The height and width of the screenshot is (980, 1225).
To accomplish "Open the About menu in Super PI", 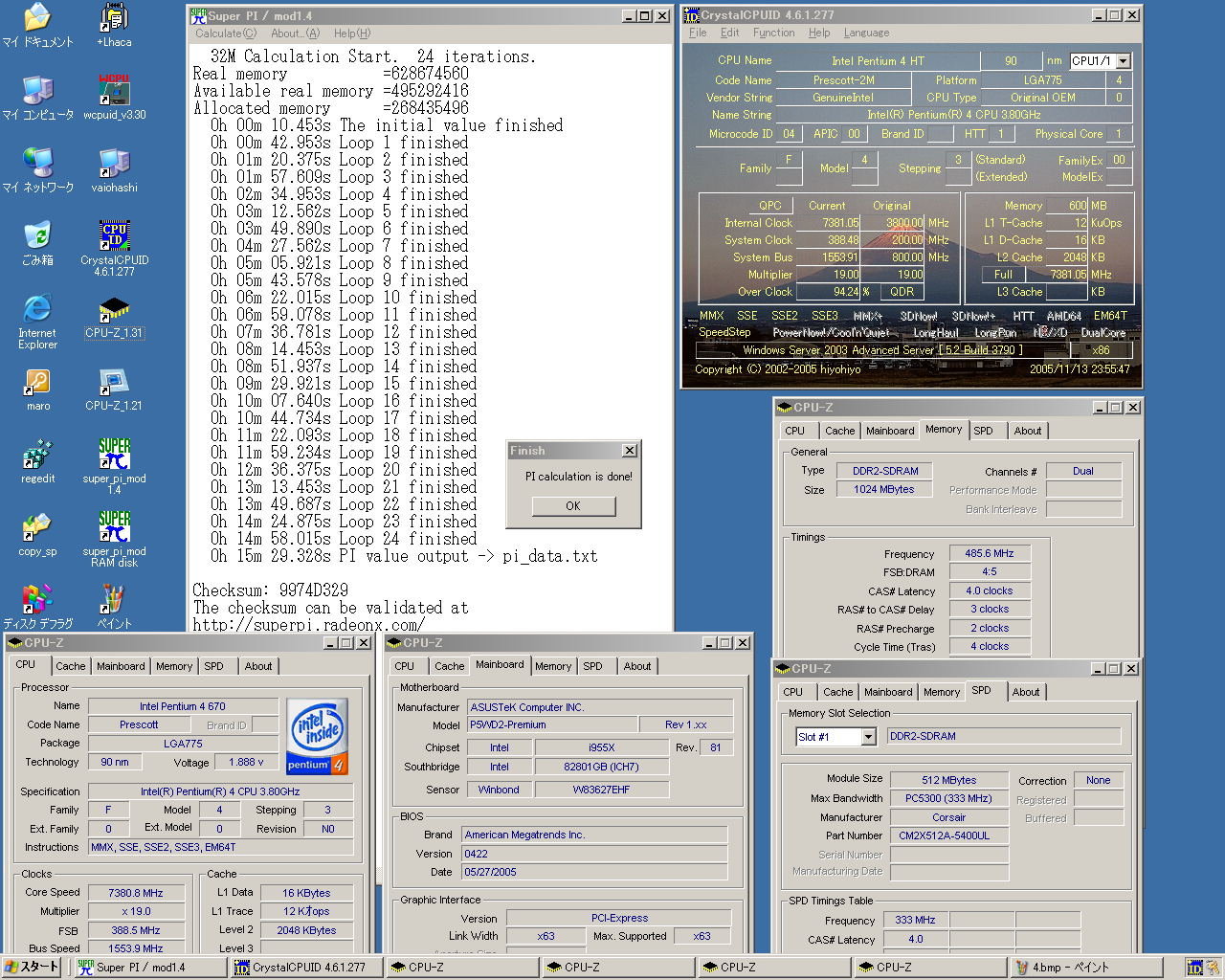I will coord(295,33).
